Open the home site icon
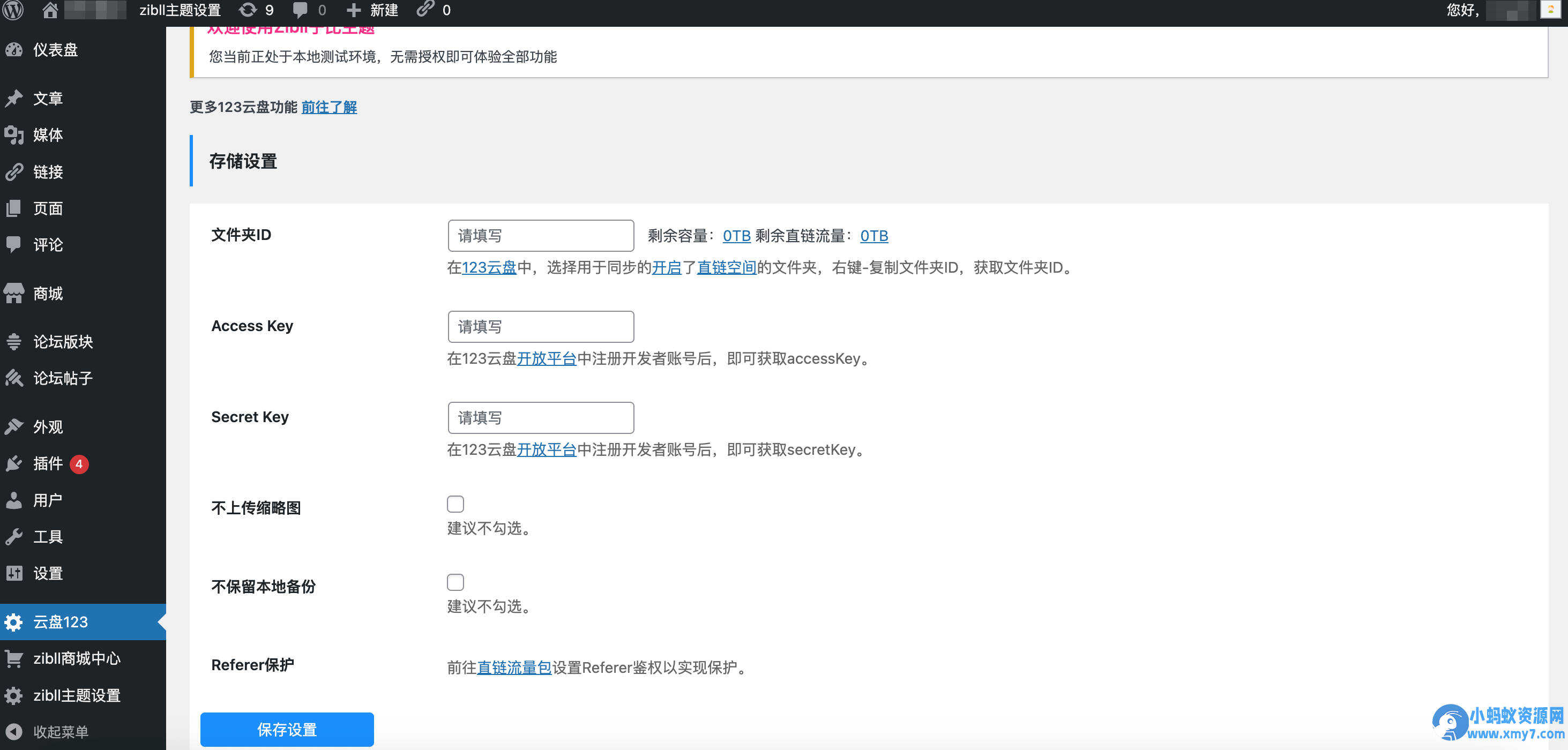 point(50,10)
